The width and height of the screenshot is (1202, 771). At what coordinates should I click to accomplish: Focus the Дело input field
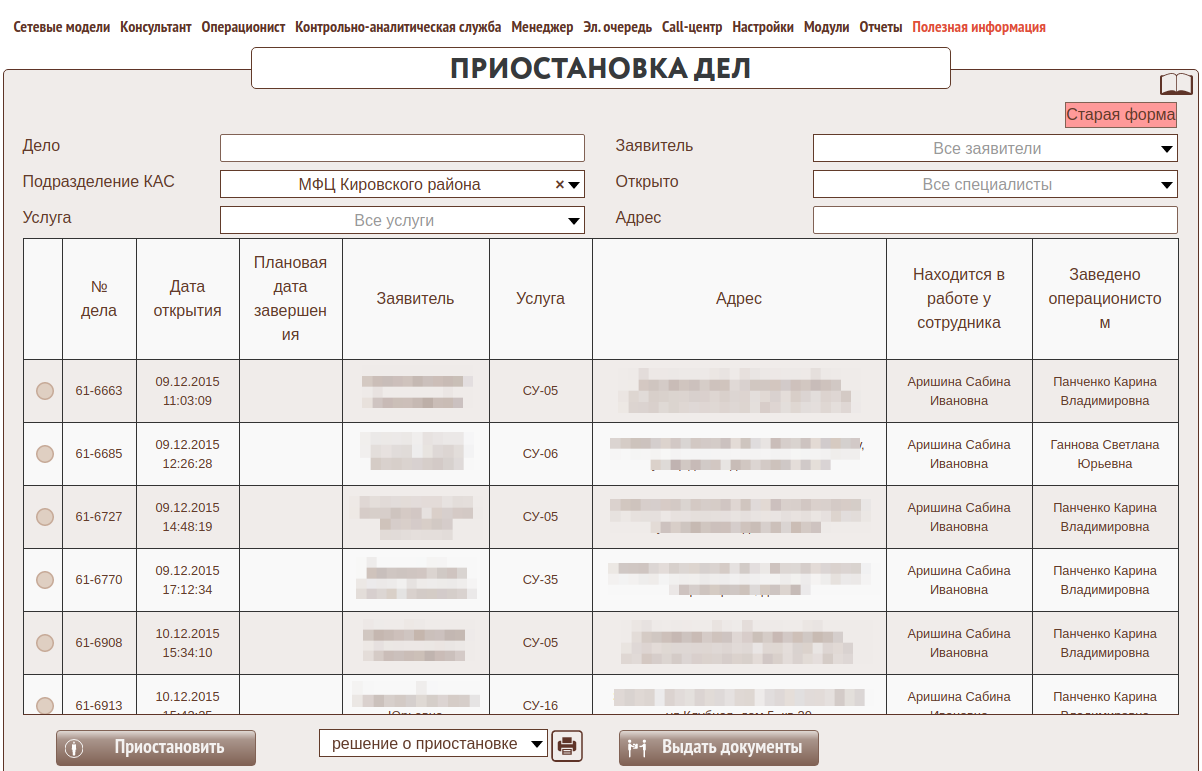tap(402, 148)
